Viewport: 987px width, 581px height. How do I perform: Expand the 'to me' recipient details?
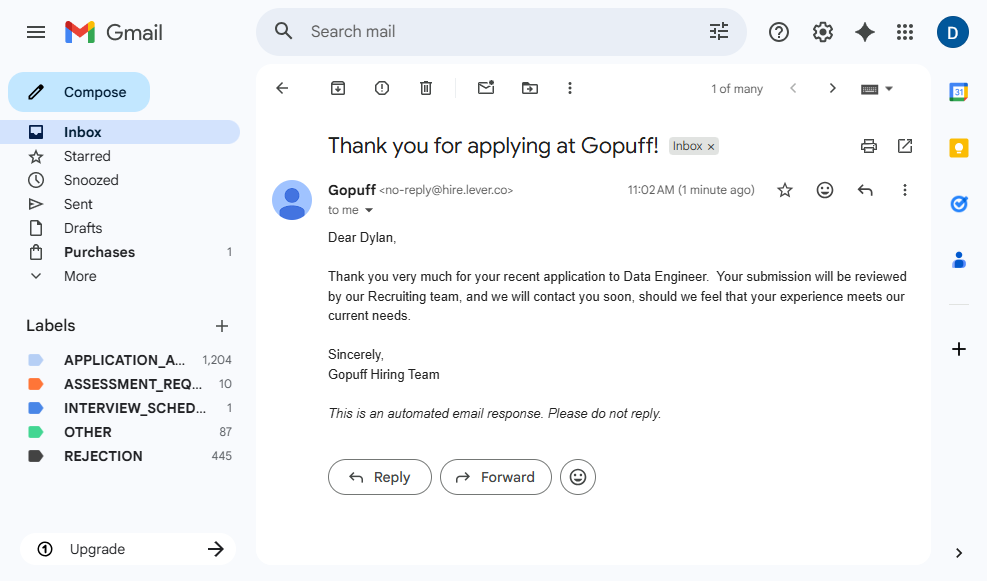(368, 211)
